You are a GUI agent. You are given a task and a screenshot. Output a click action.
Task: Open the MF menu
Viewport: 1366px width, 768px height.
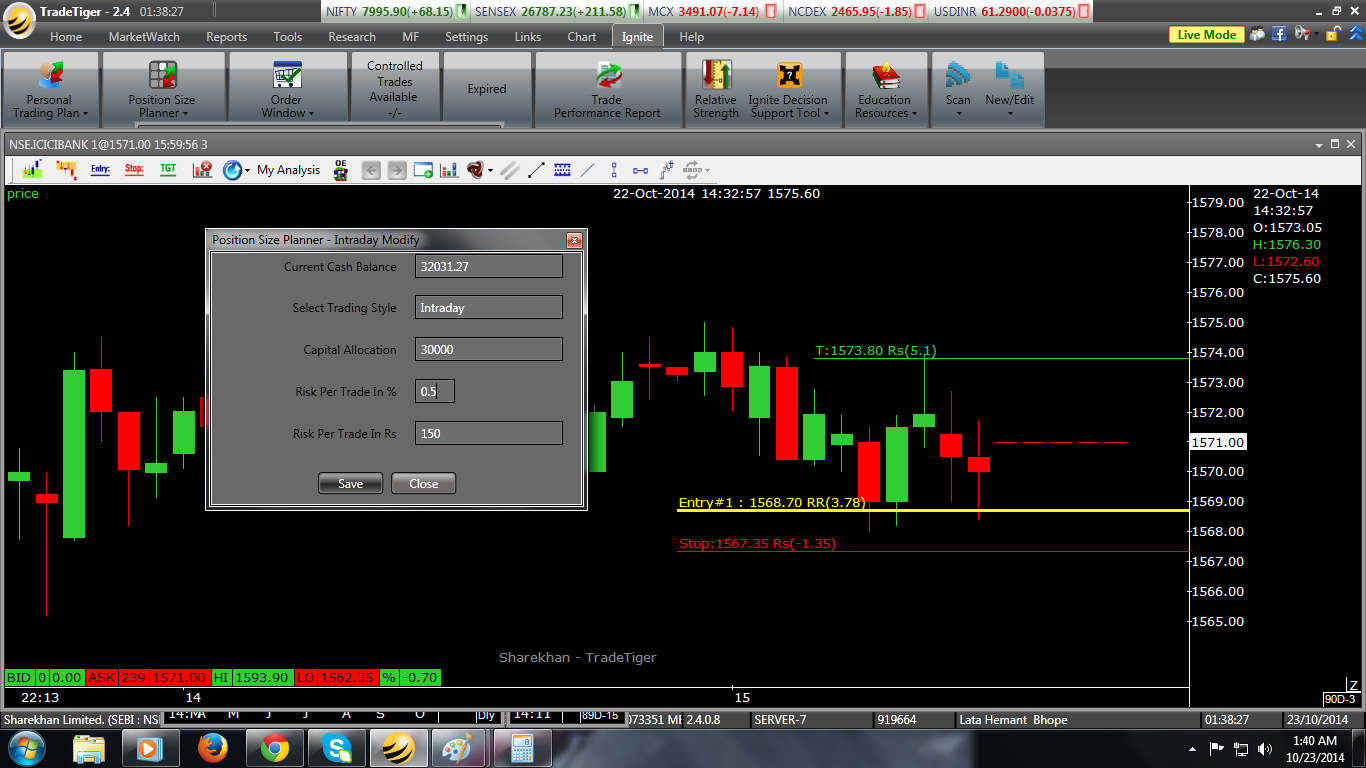pos(411,37)
